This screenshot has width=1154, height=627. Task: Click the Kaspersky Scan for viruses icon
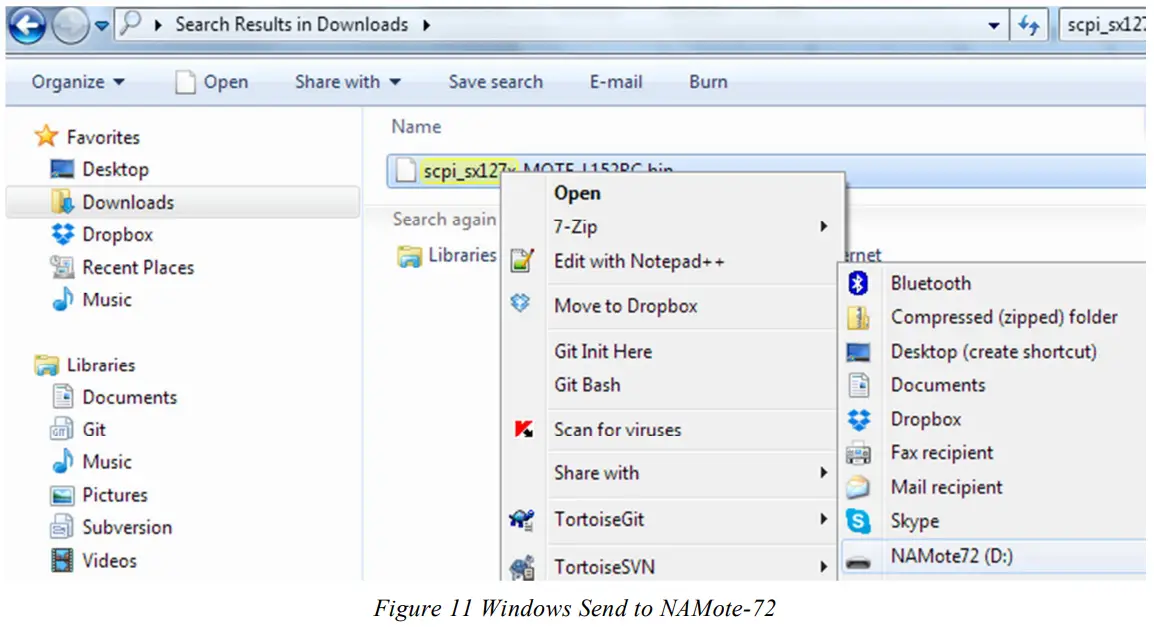tap(522, 430)
